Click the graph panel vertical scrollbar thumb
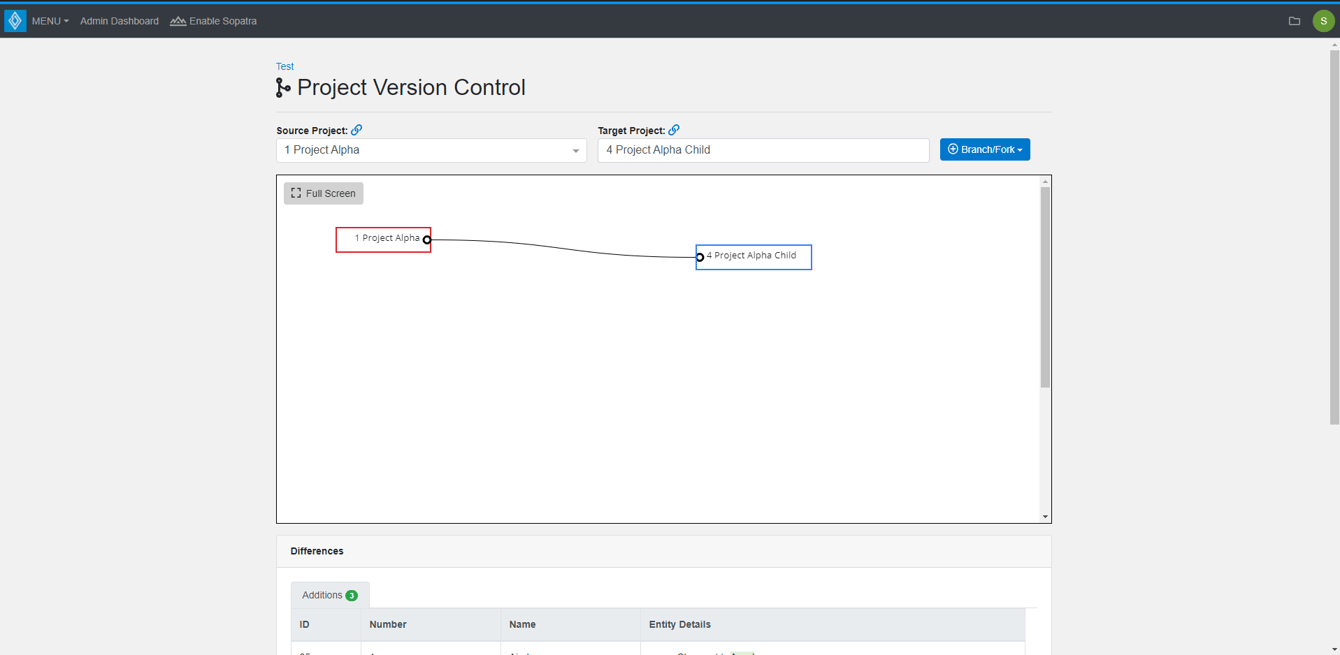 click(x=1045, y=288)
